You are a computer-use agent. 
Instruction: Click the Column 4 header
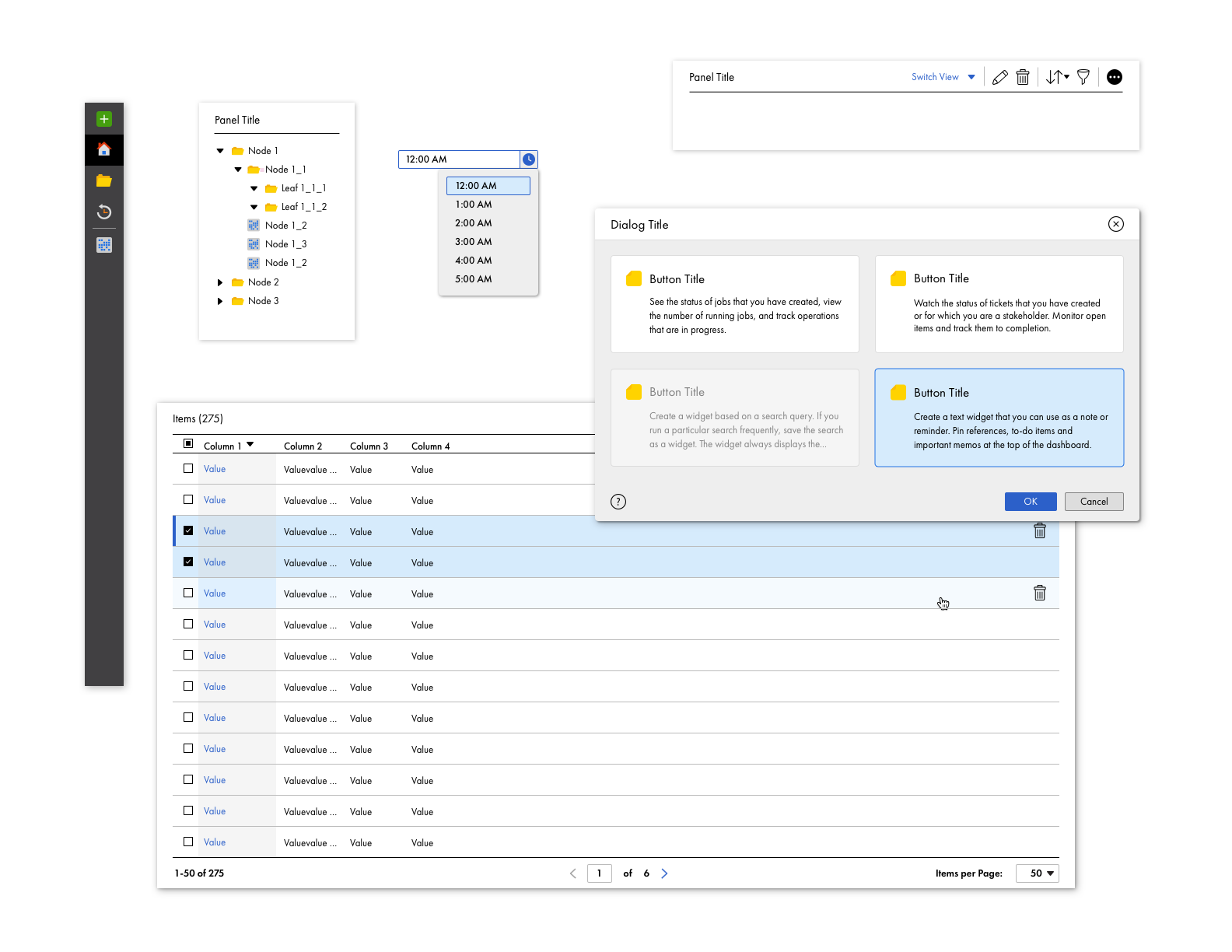[430, 446]
